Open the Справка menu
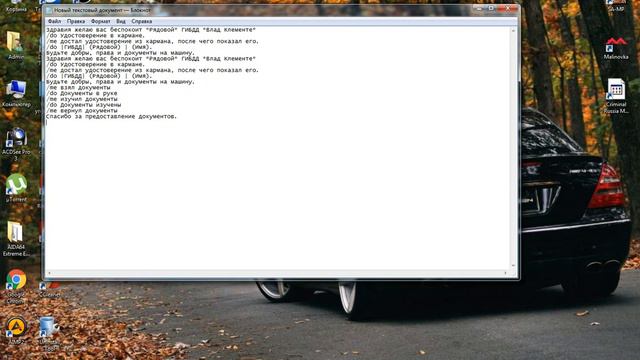The image size is (640, 360). pos(142,21)
